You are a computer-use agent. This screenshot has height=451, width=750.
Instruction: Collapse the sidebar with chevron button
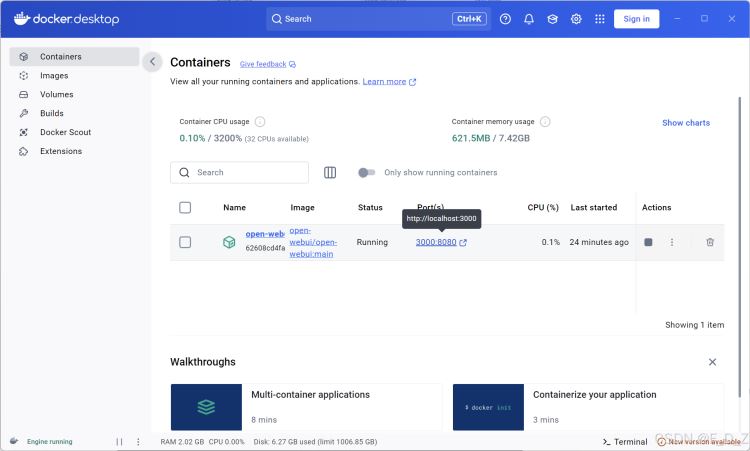point(152,62)
